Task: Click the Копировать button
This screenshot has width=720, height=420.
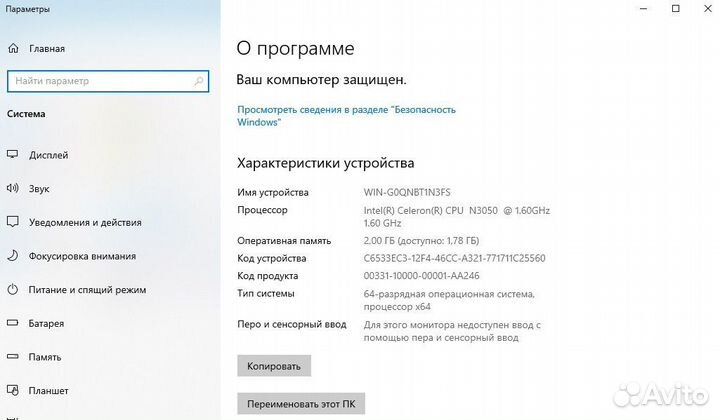Action: click(x=274, y=366)
